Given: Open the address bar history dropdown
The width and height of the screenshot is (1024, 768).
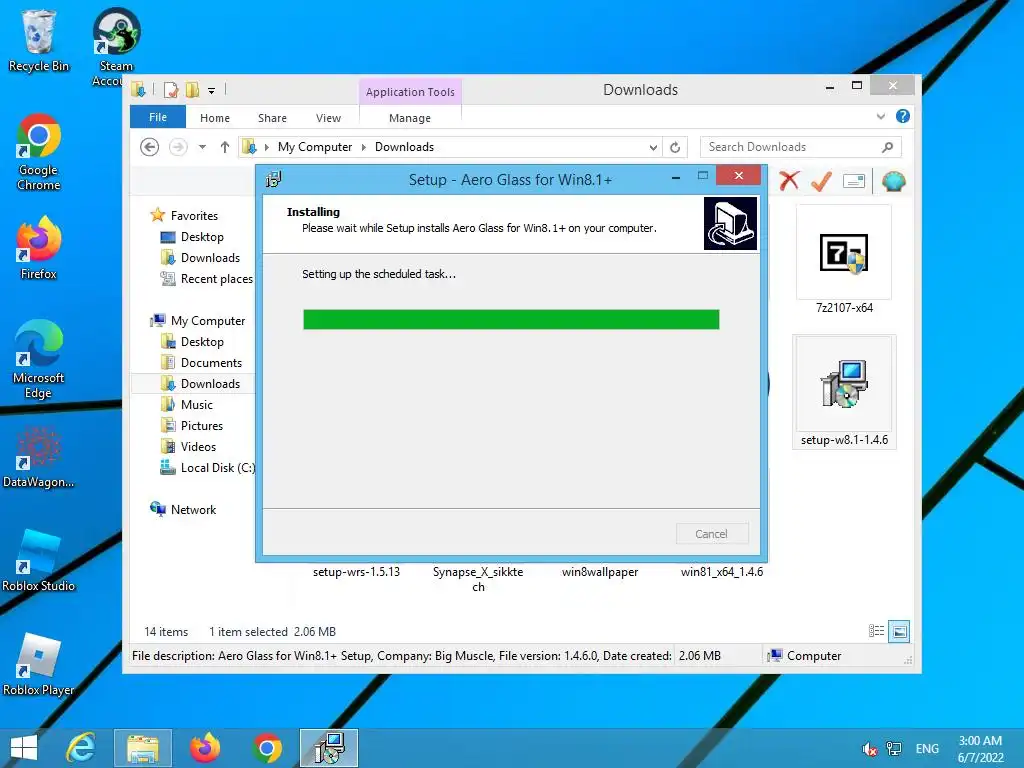Looking at the screenshot, I should pyautogui.click(x=653, y=148).
